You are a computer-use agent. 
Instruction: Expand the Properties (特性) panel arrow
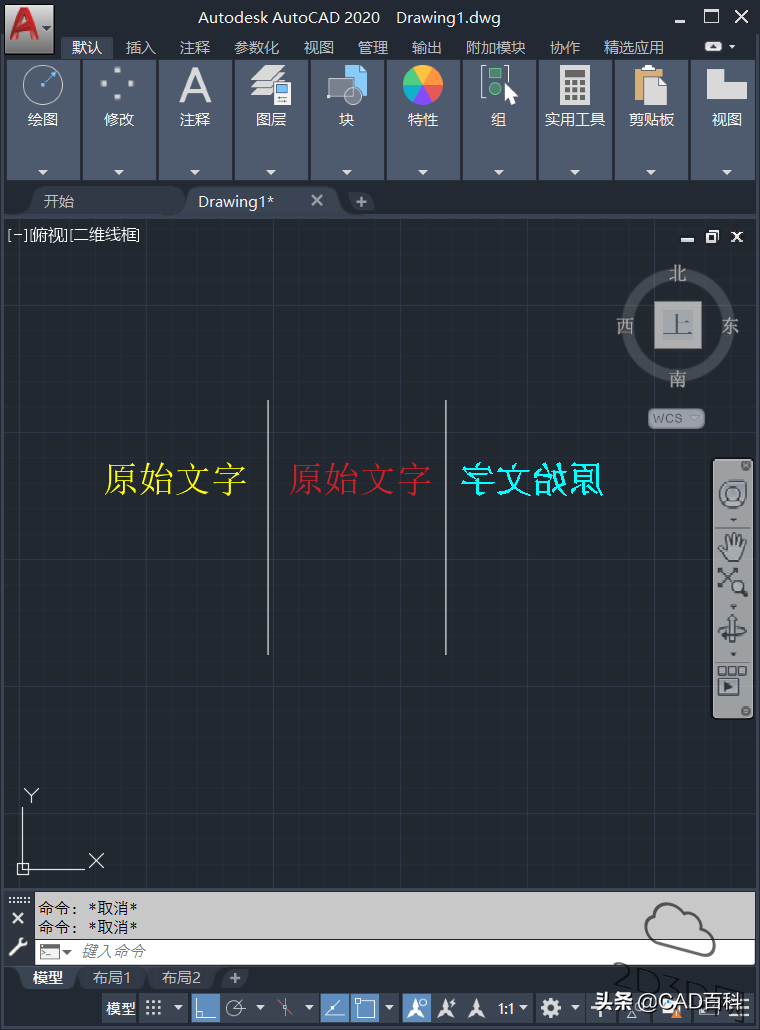[422, 172]
